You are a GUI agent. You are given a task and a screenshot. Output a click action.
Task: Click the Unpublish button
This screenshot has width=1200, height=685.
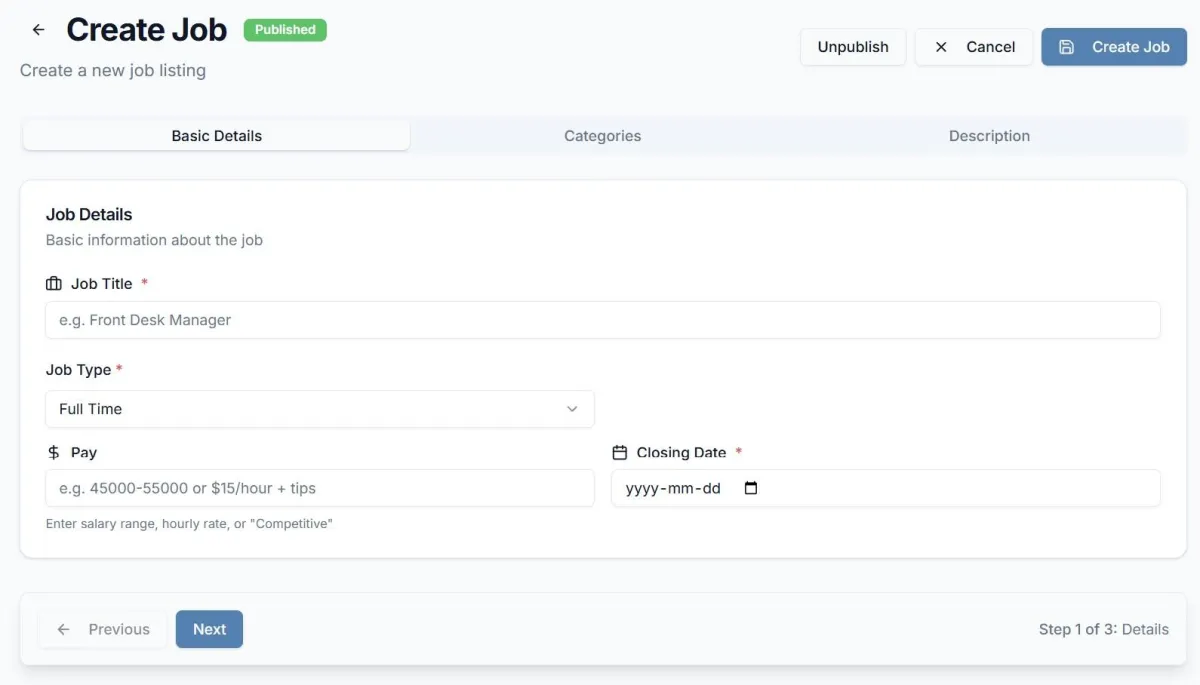click(853, 47)
